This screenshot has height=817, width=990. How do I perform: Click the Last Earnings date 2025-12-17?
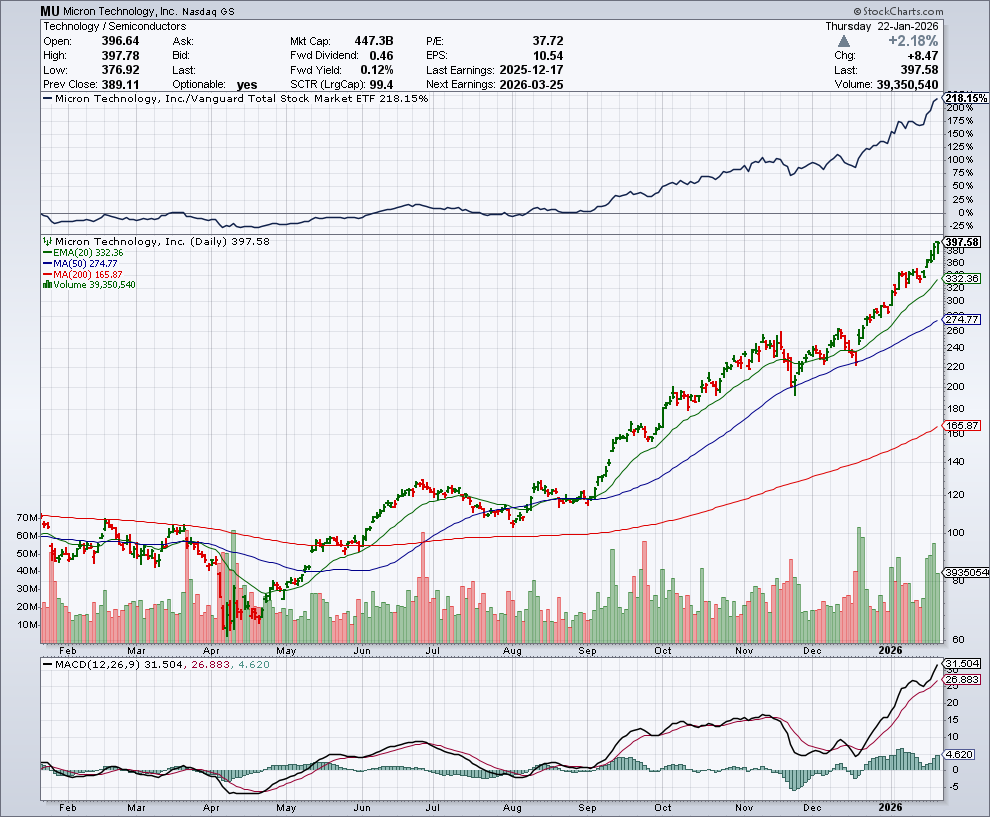[x=531, y=70]
